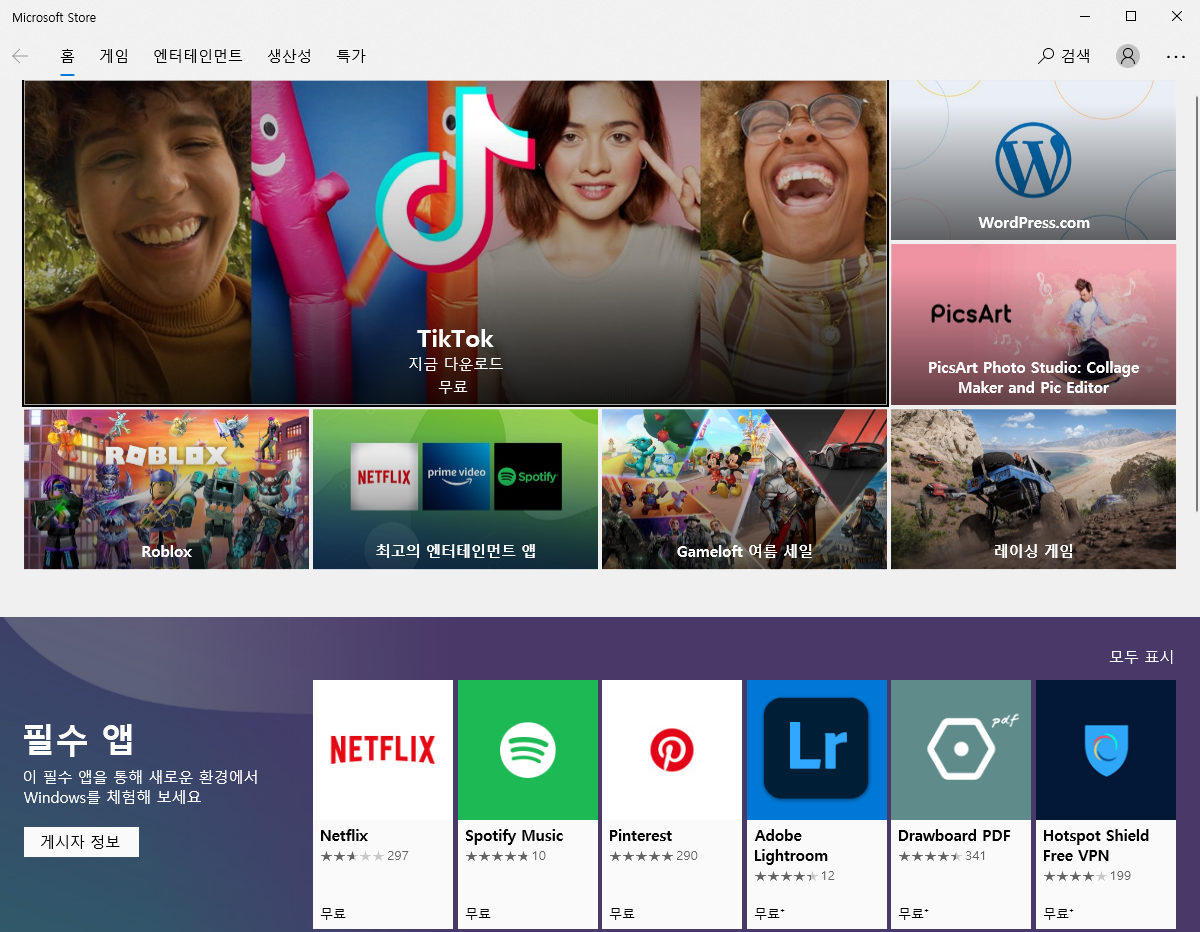Open the user account profile icon
This screenshot has width=1200, height=932.
coord(1128,56)
